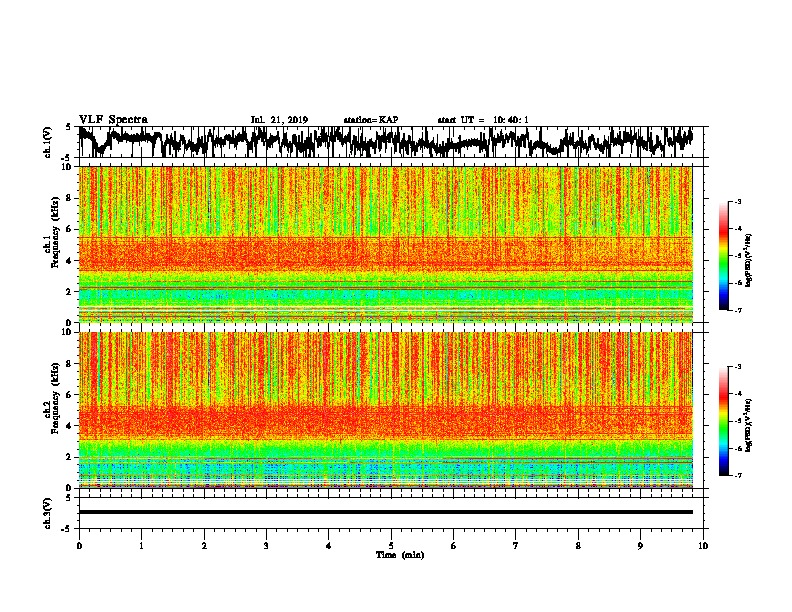
Task: Click time axis tick label '10'
Action: click(703, 546)
